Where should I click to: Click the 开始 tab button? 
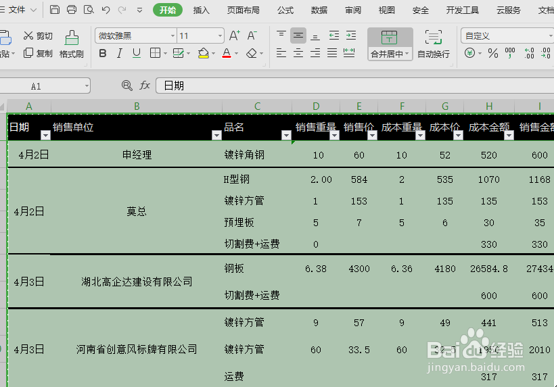[x=168, y=10]
